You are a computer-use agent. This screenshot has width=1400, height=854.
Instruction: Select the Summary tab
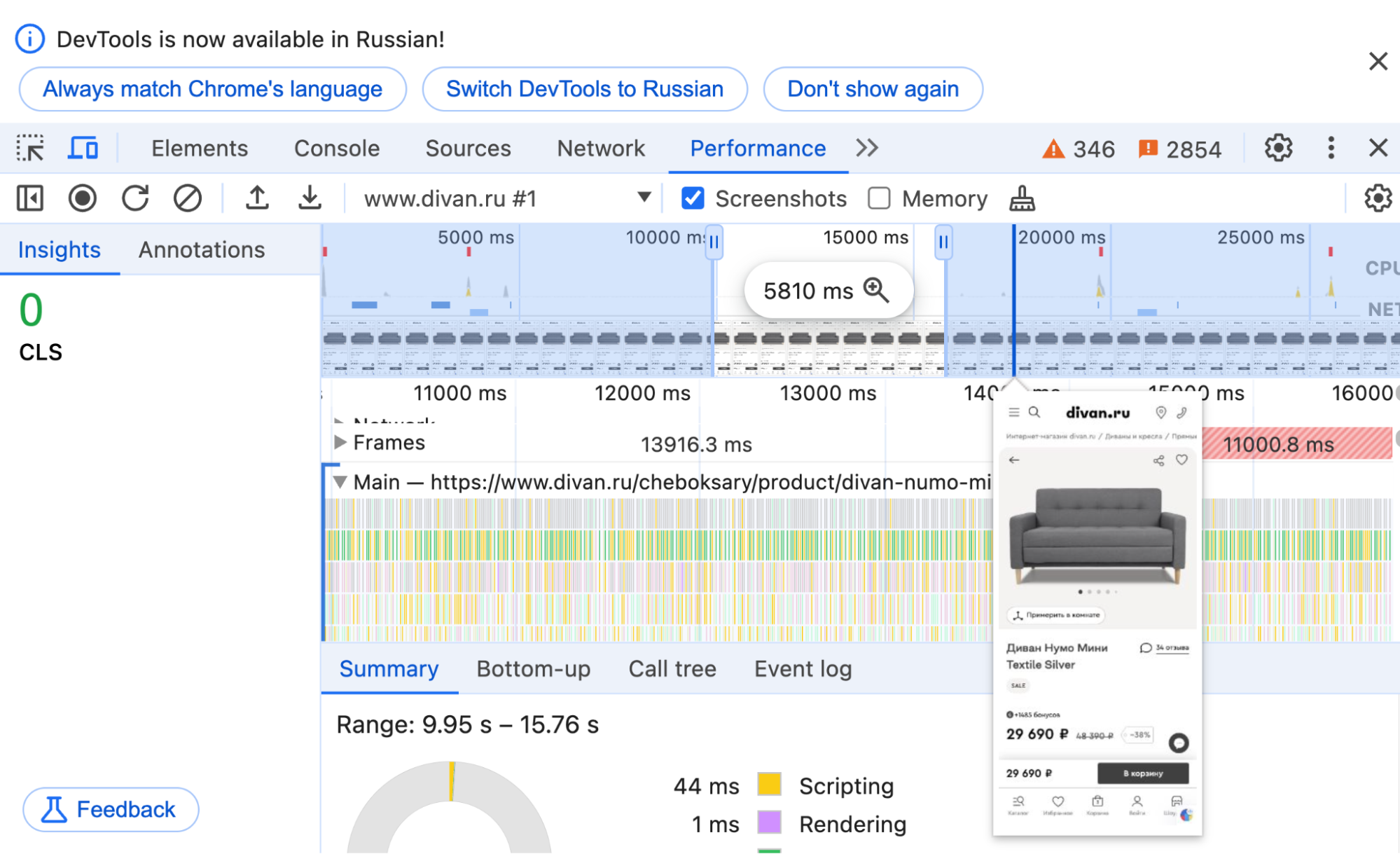point(389,669)
